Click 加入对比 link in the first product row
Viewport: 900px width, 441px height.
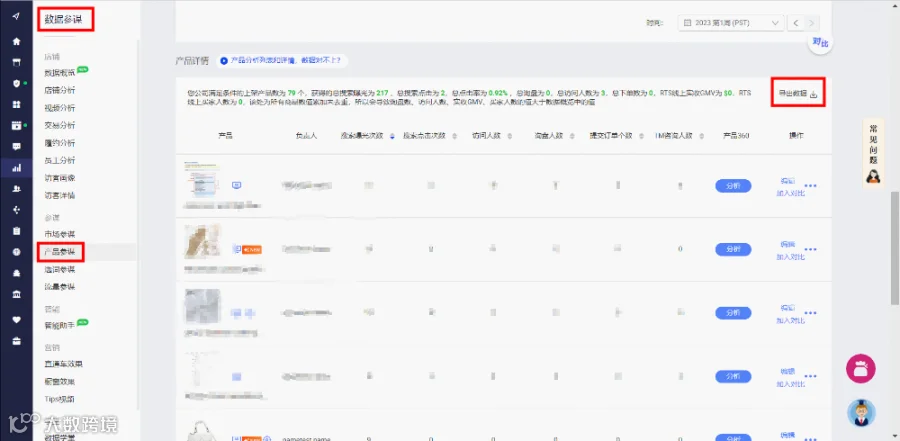click(x=790, y=194)
